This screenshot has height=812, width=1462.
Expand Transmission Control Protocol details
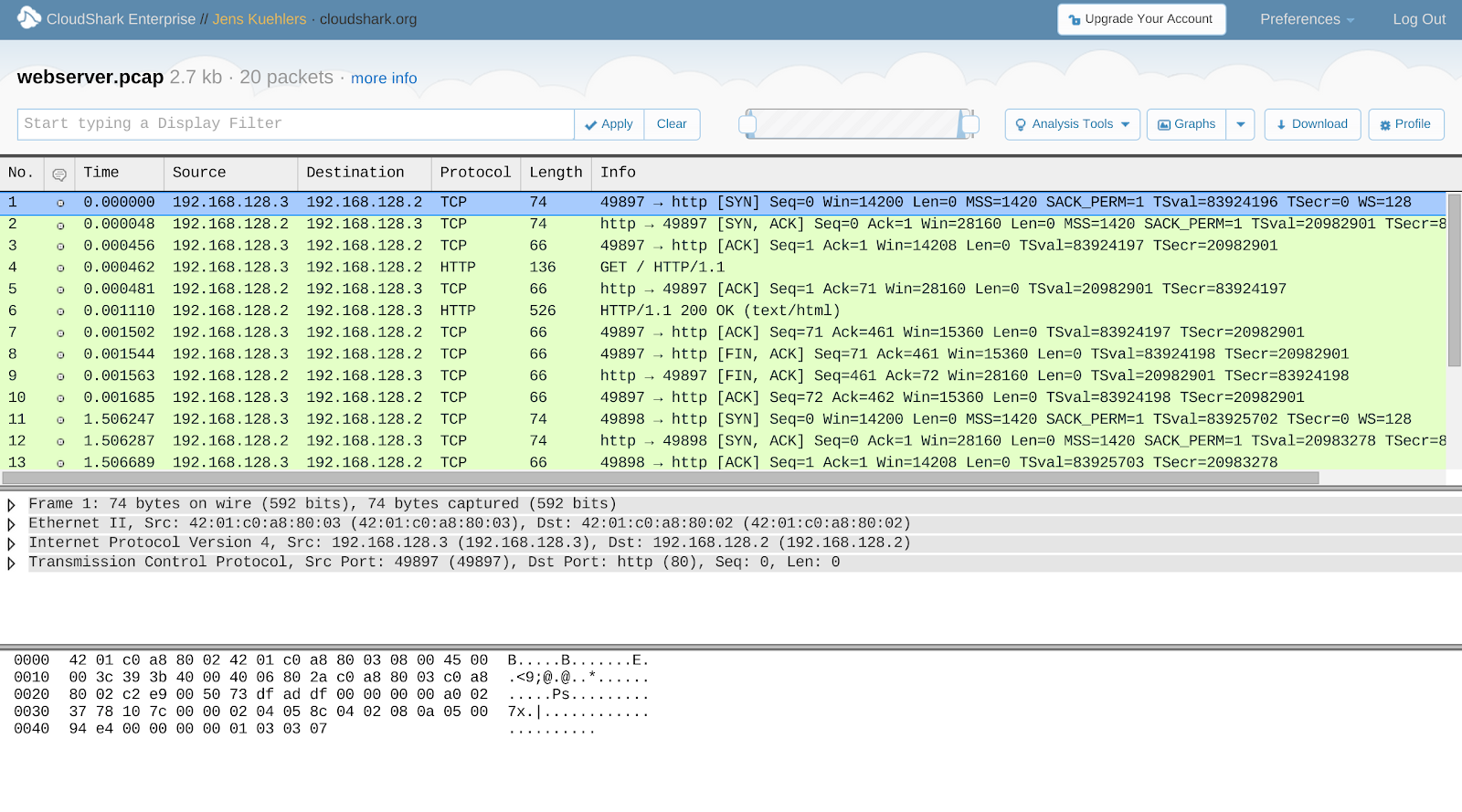point(11,564)
